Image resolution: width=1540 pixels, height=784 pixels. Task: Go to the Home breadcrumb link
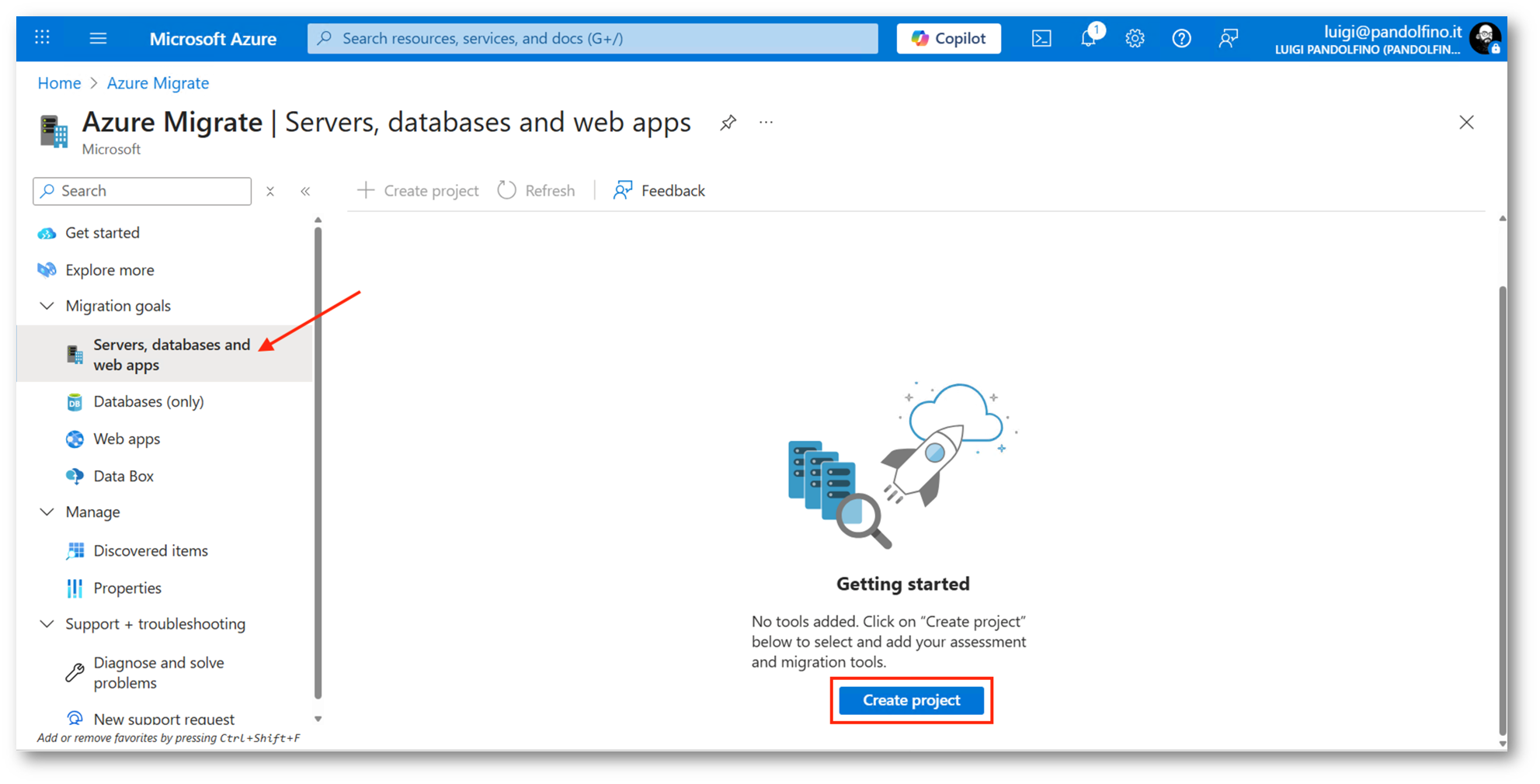click(x=59, y=83)
